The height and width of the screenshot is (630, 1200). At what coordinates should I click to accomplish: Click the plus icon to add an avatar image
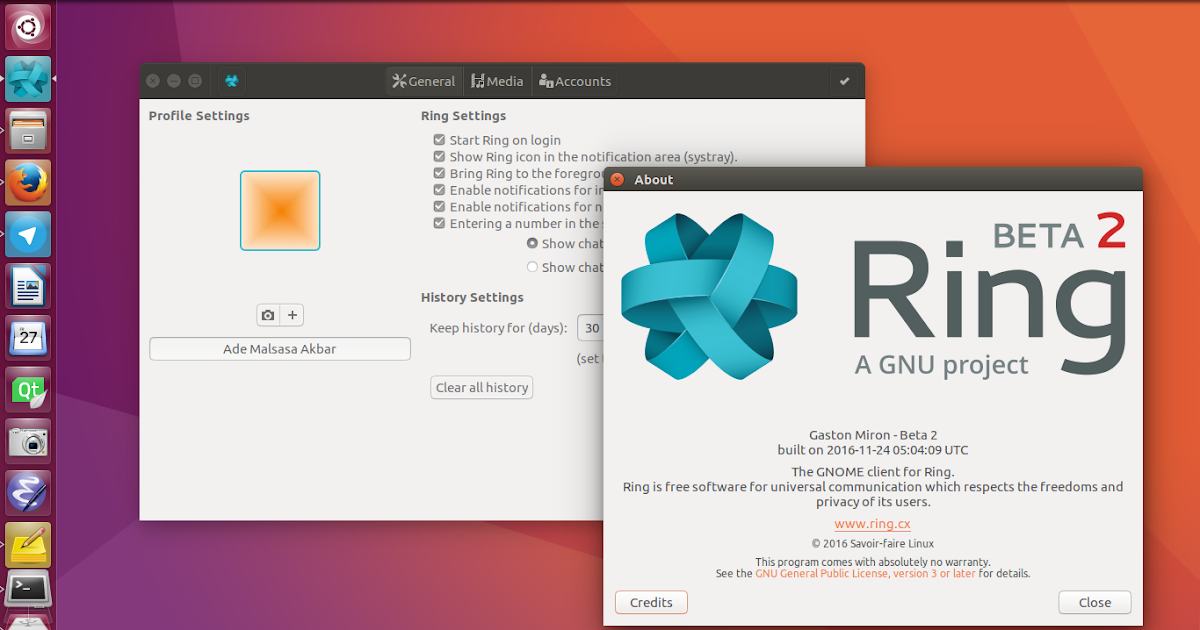(x=292, y=314)
